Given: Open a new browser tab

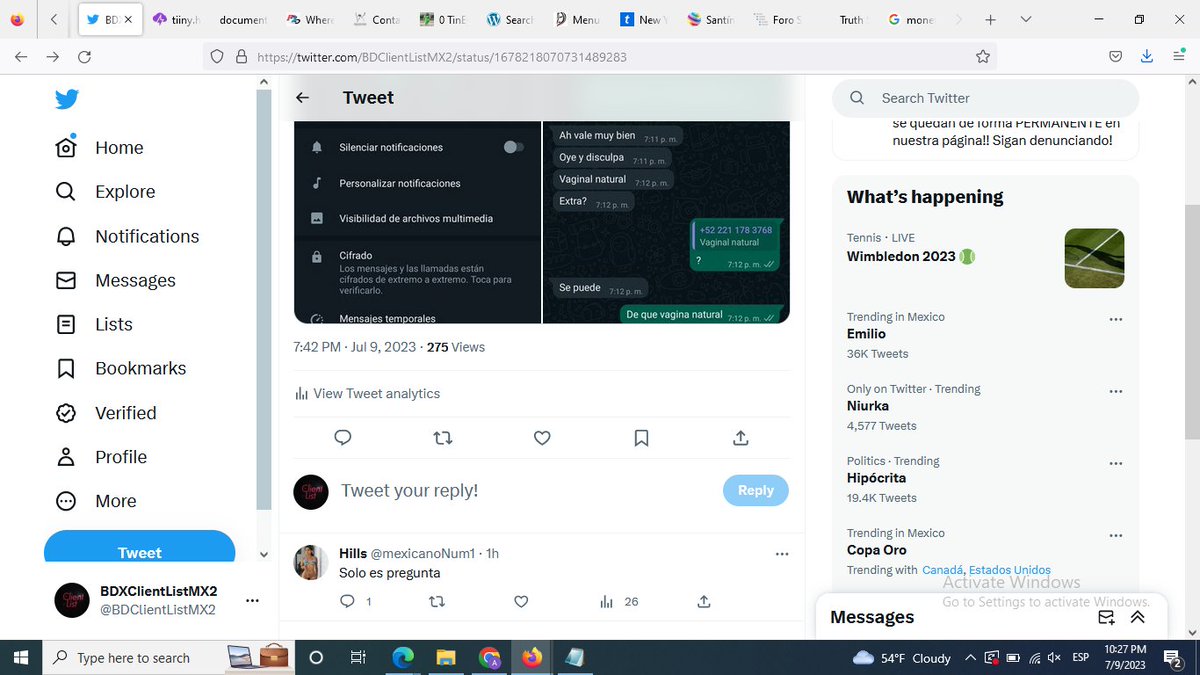Looking at the screenshot, I should [x=990, y=19].
